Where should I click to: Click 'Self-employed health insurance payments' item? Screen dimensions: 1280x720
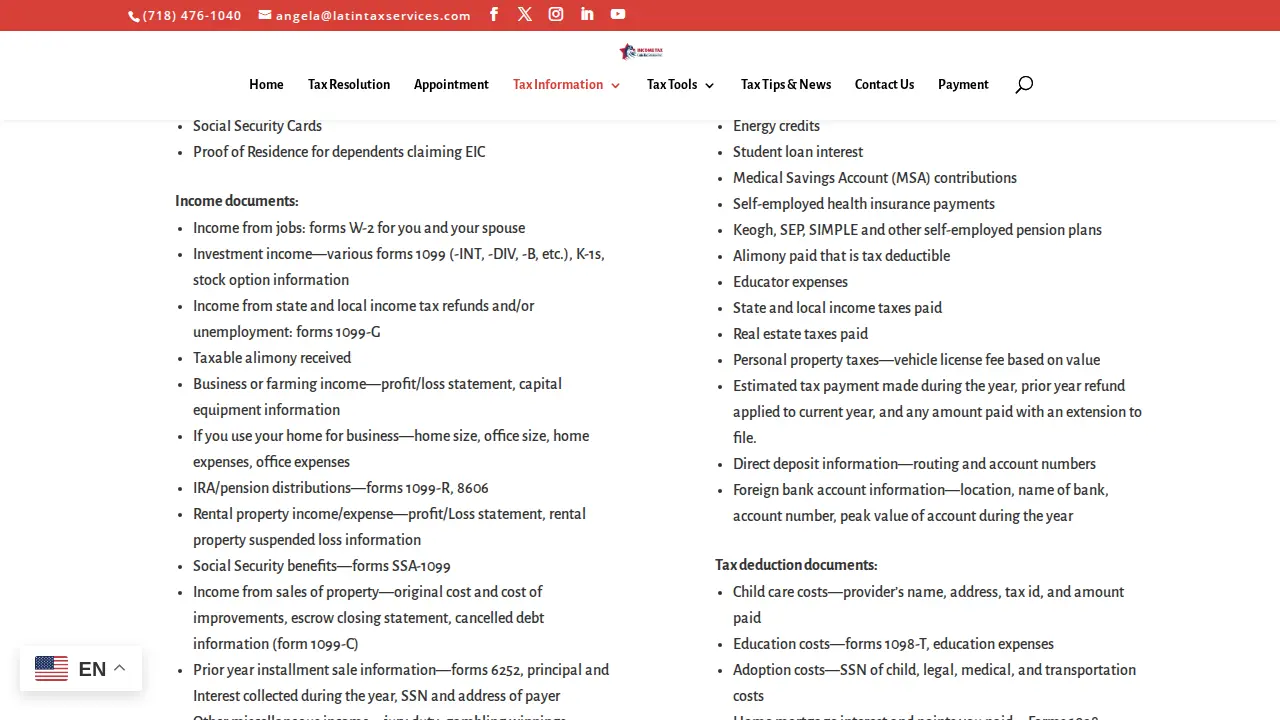click(x=864, y=204)
